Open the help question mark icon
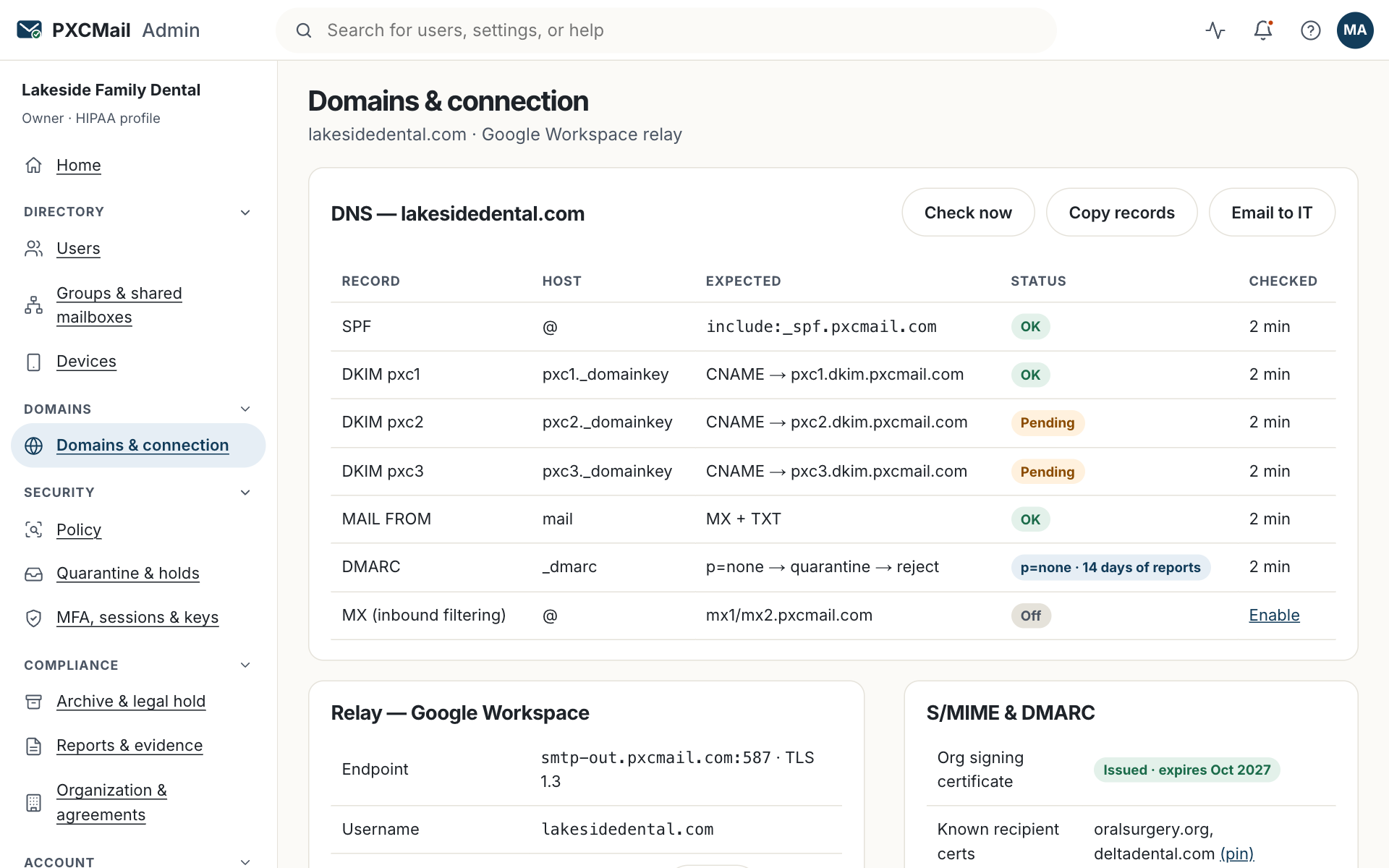 (x=1310, y=30)
